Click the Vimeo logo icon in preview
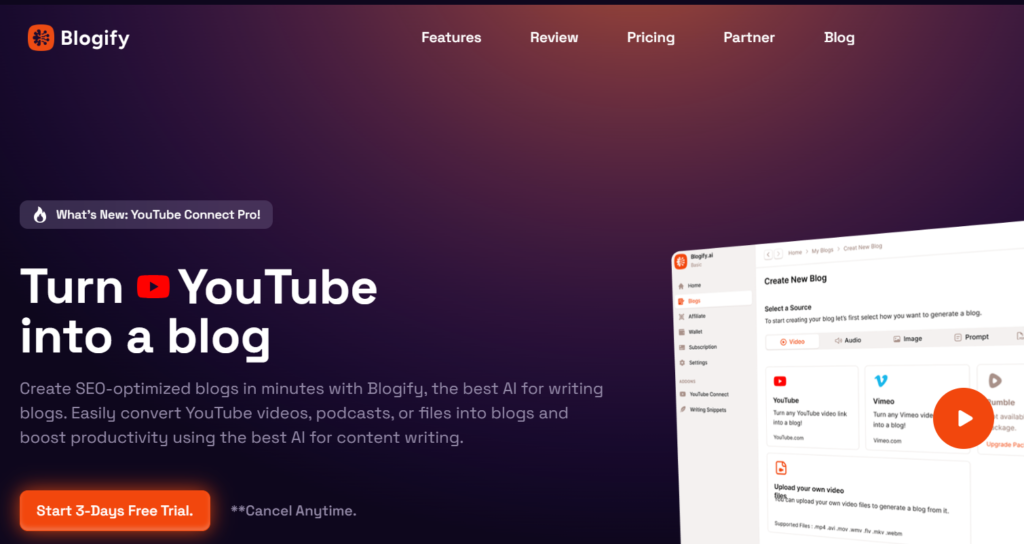1024x544 pixels. (881, 381)
